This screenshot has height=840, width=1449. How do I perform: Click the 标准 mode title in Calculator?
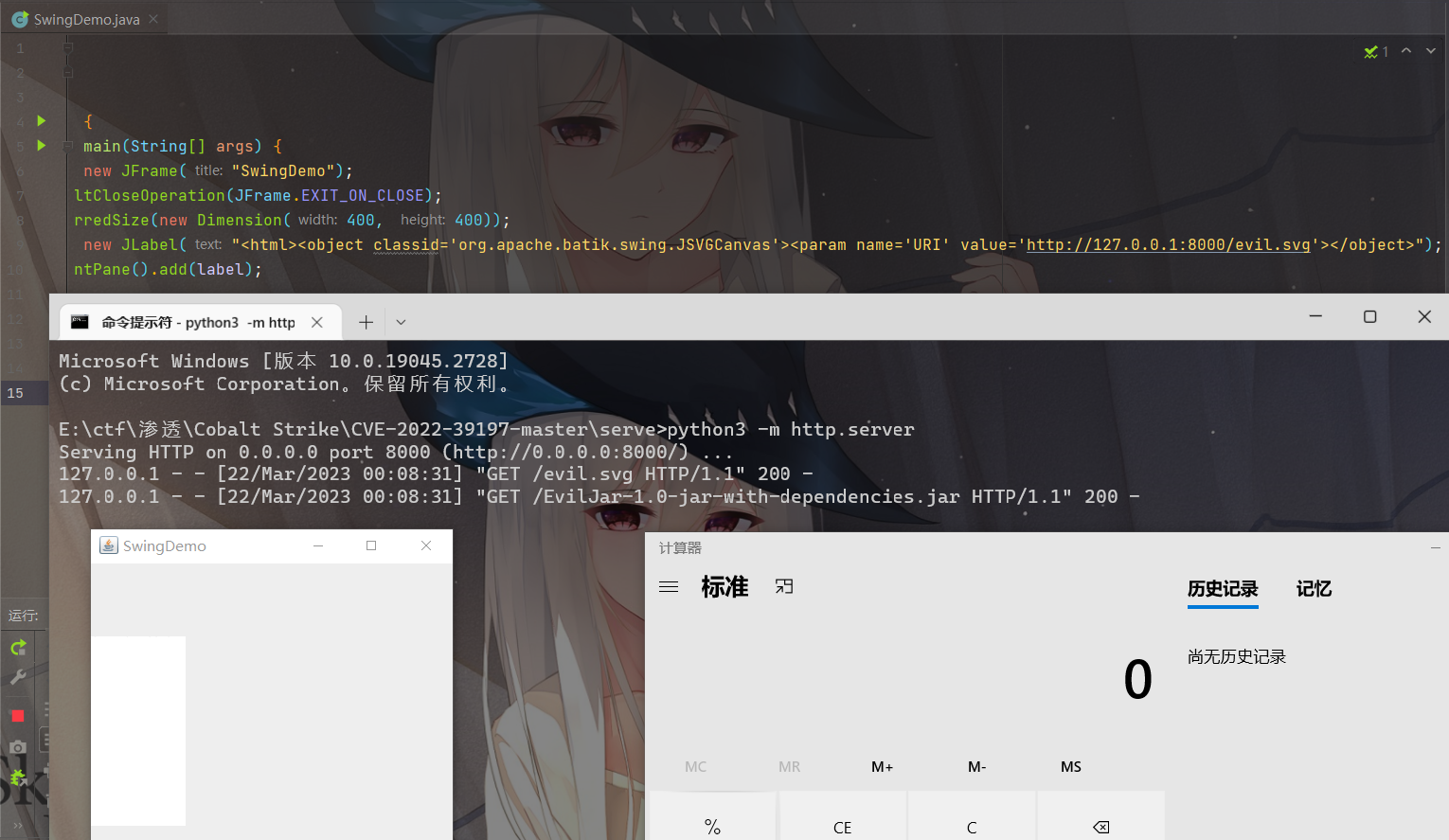tap(724, 587)
